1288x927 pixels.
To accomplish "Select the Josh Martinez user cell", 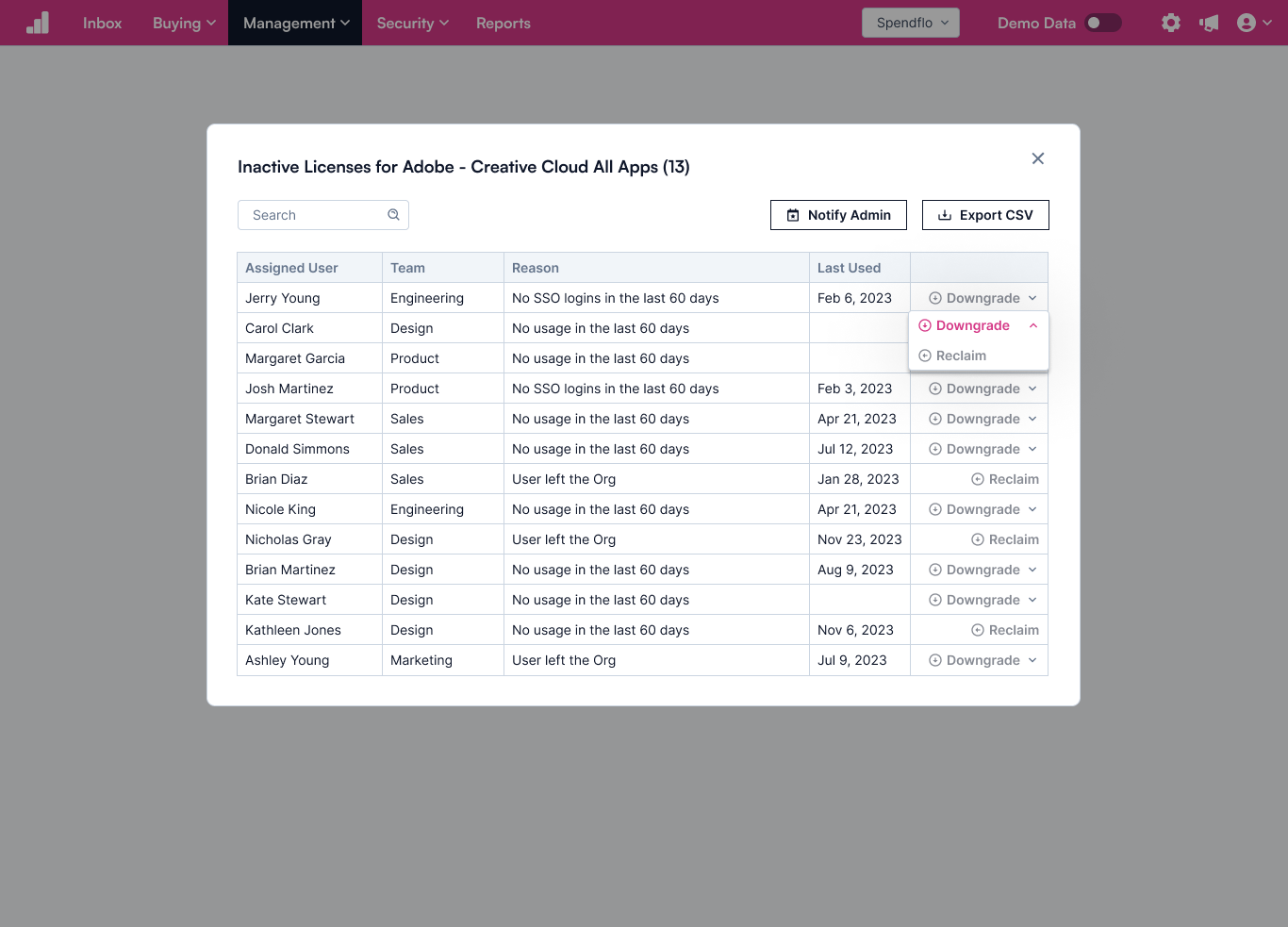I will [x=309, y=389].
